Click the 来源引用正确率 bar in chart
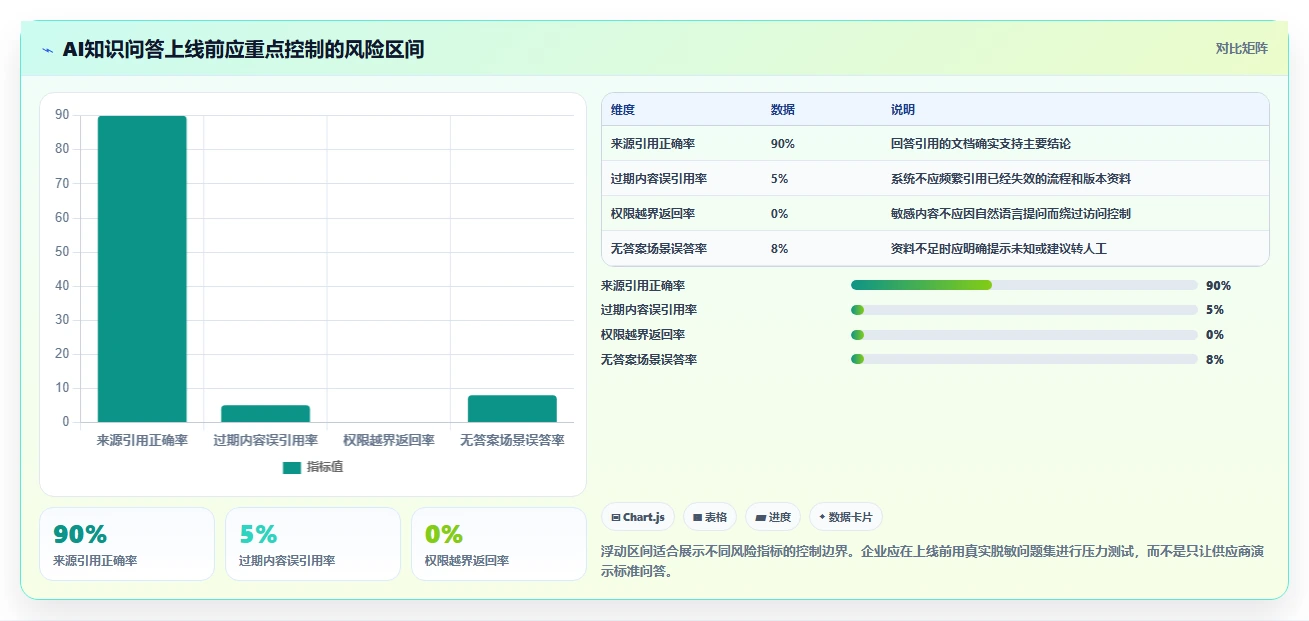Screen dimensions: 1309x621 [x=142, y=269]
